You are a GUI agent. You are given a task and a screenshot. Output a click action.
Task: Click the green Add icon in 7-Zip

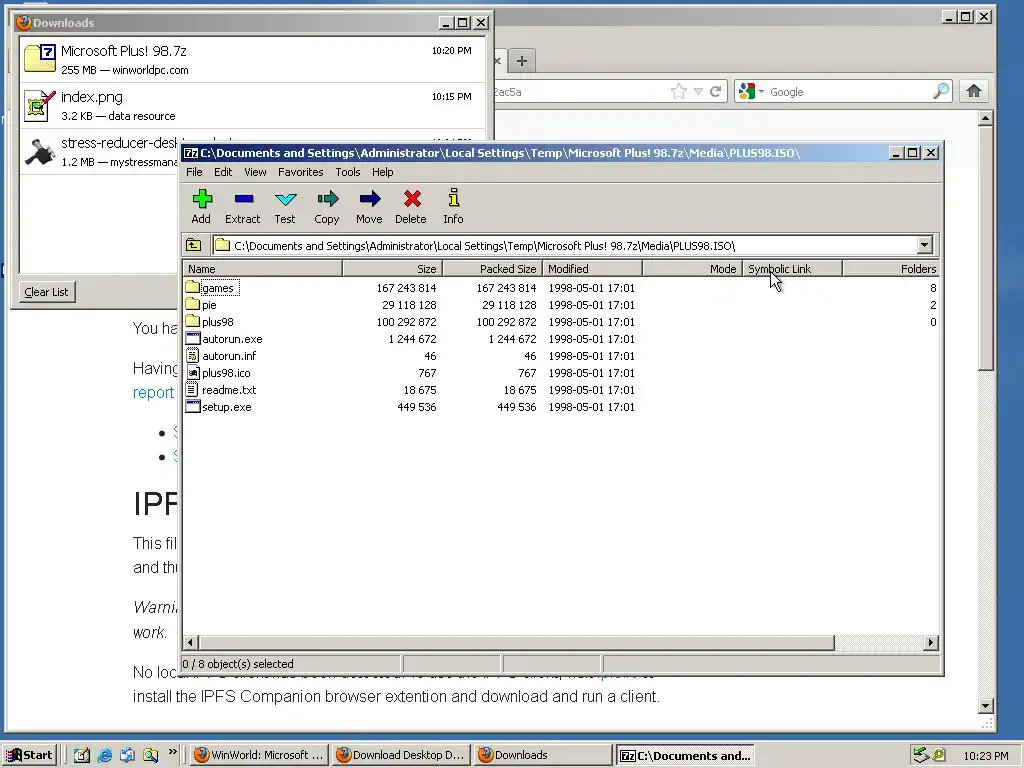click(202, 199)
